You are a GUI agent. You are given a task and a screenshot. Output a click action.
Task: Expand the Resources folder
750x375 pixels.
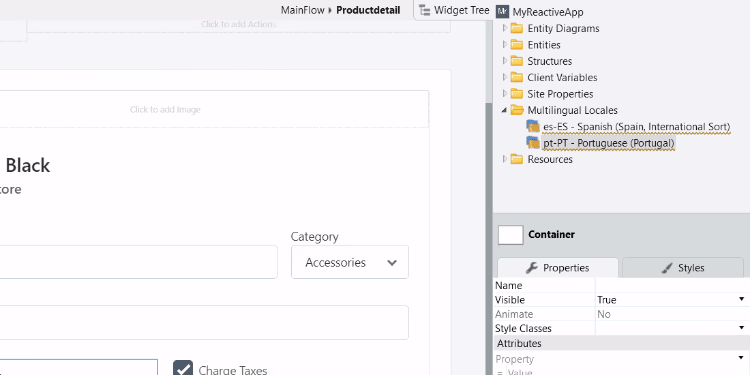(x=504, y=159)
